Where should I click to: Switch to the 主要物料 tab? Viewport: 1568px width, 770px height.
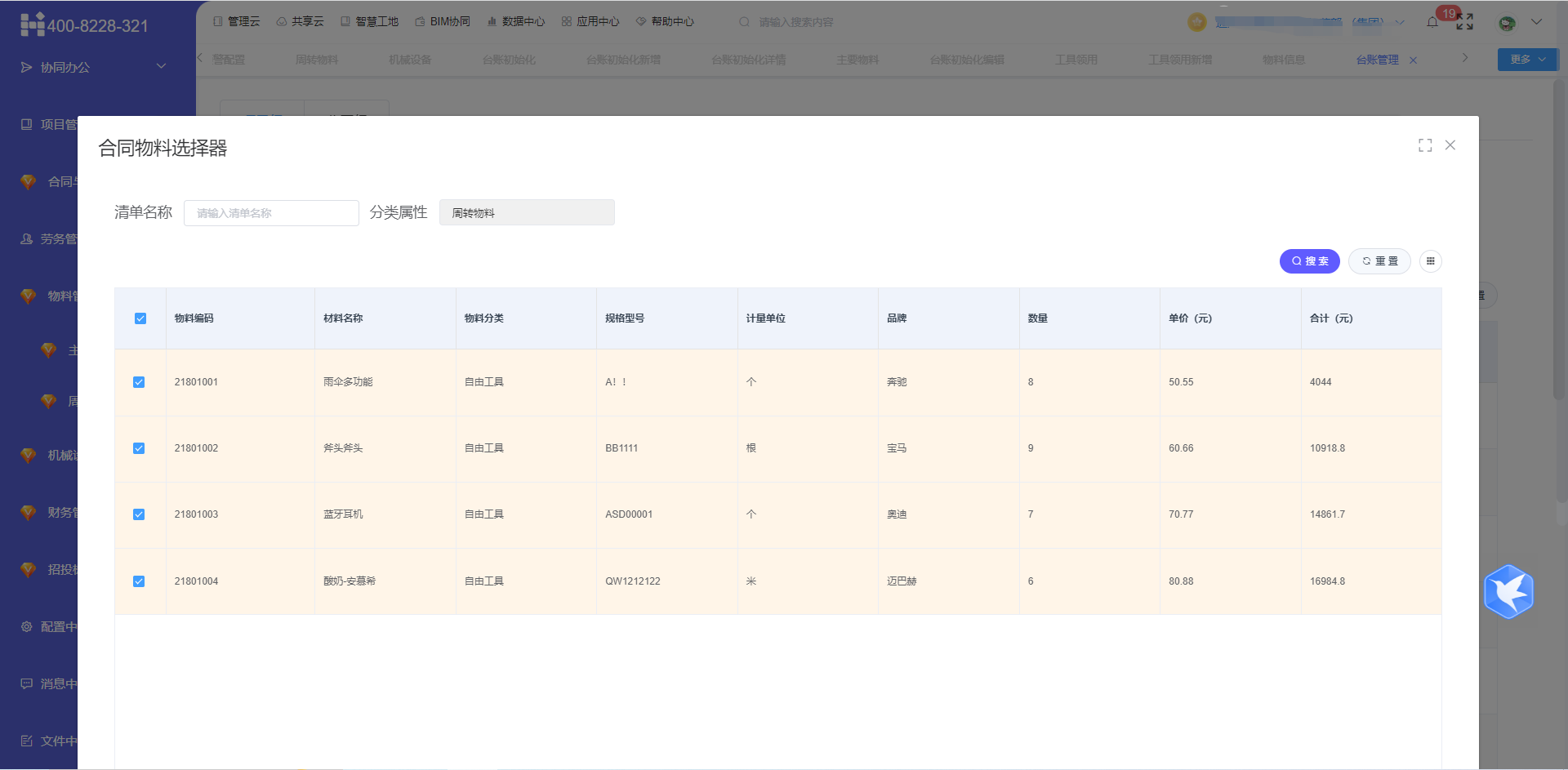click(857, 60)
